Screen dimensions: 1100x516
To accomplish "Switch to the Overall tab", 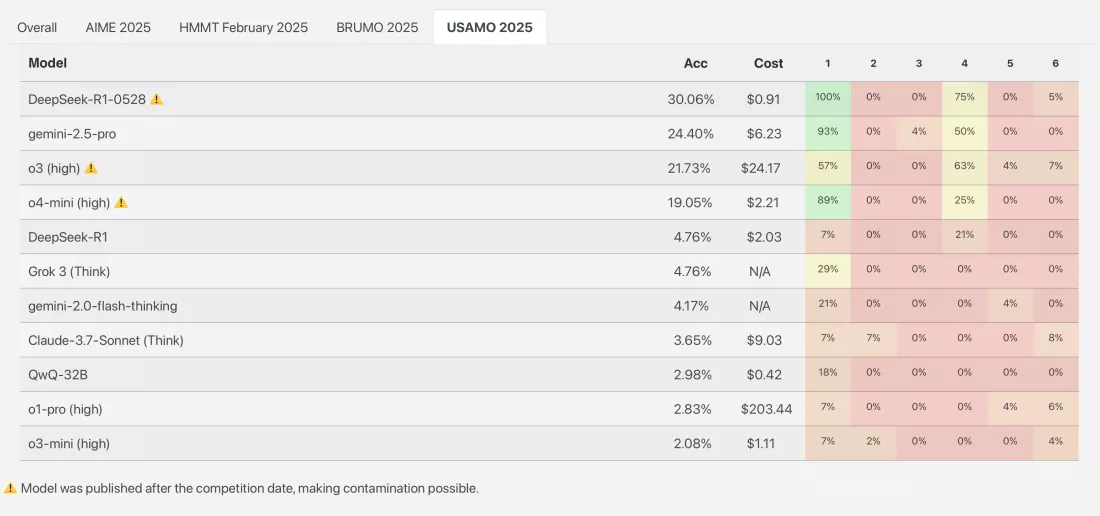I will click(x=37, y=27).
